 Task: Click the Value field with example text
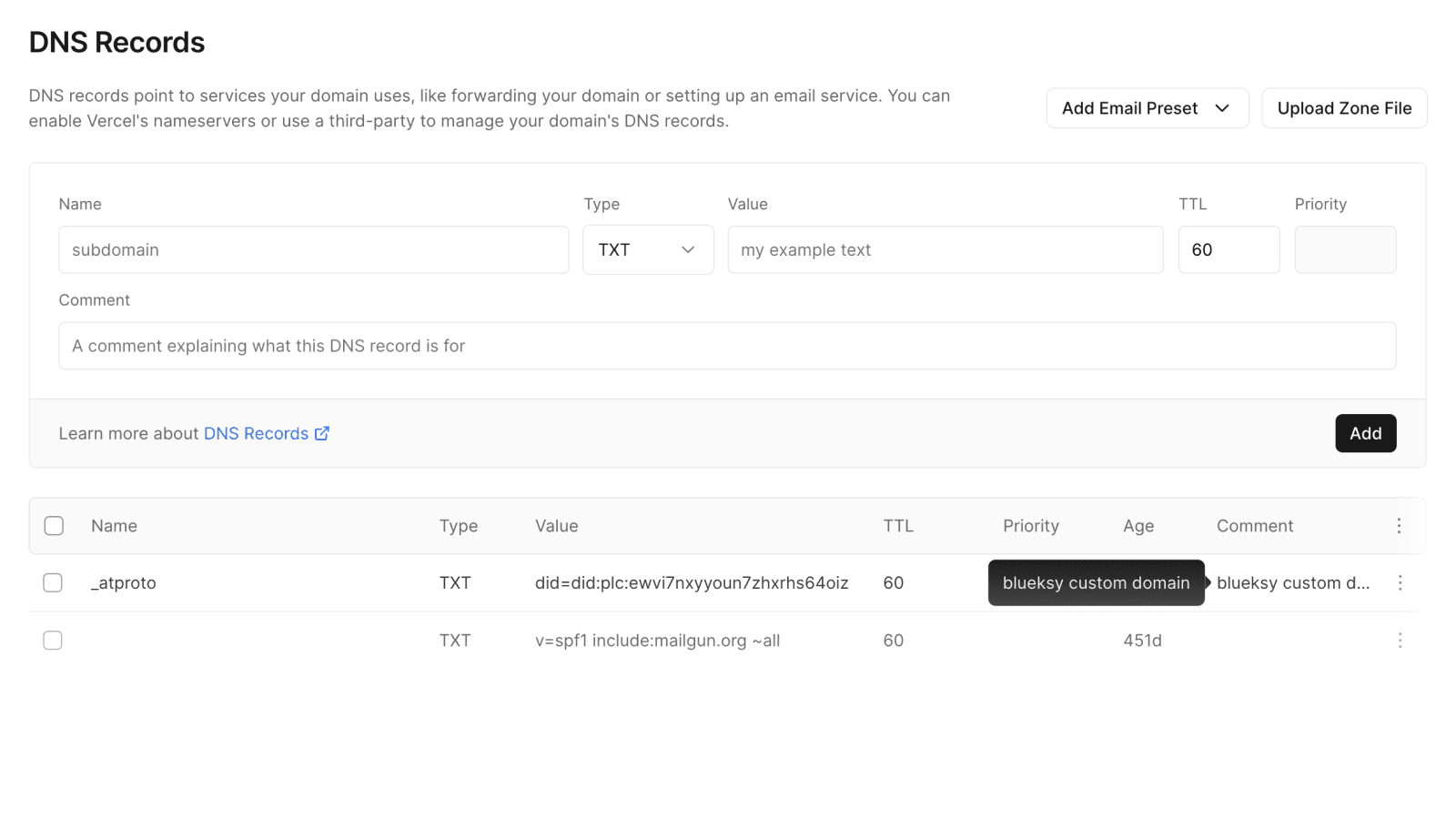click(x=945, y=250)
